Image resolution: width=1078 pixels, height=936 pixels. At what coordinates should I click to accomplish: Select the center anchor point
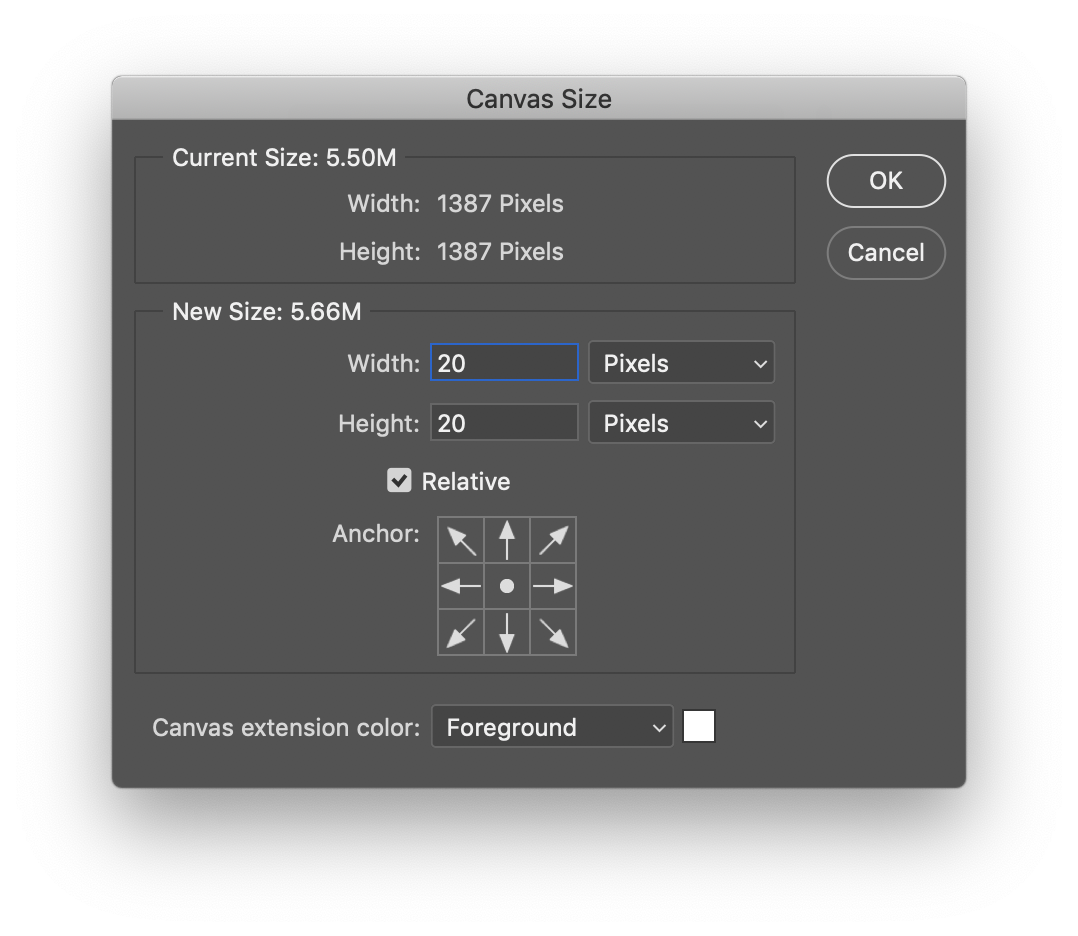pos(507,585)
